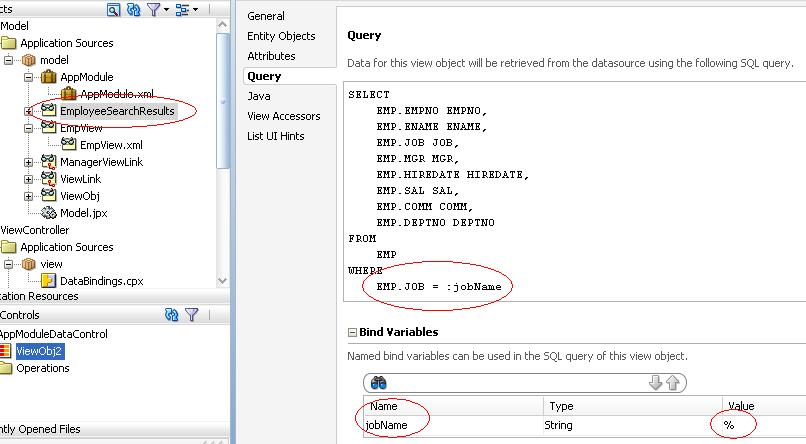Click the Projects tree vertical scrollbar
Image resolution: width=806 pixels, height=444 pixels.
223,100
